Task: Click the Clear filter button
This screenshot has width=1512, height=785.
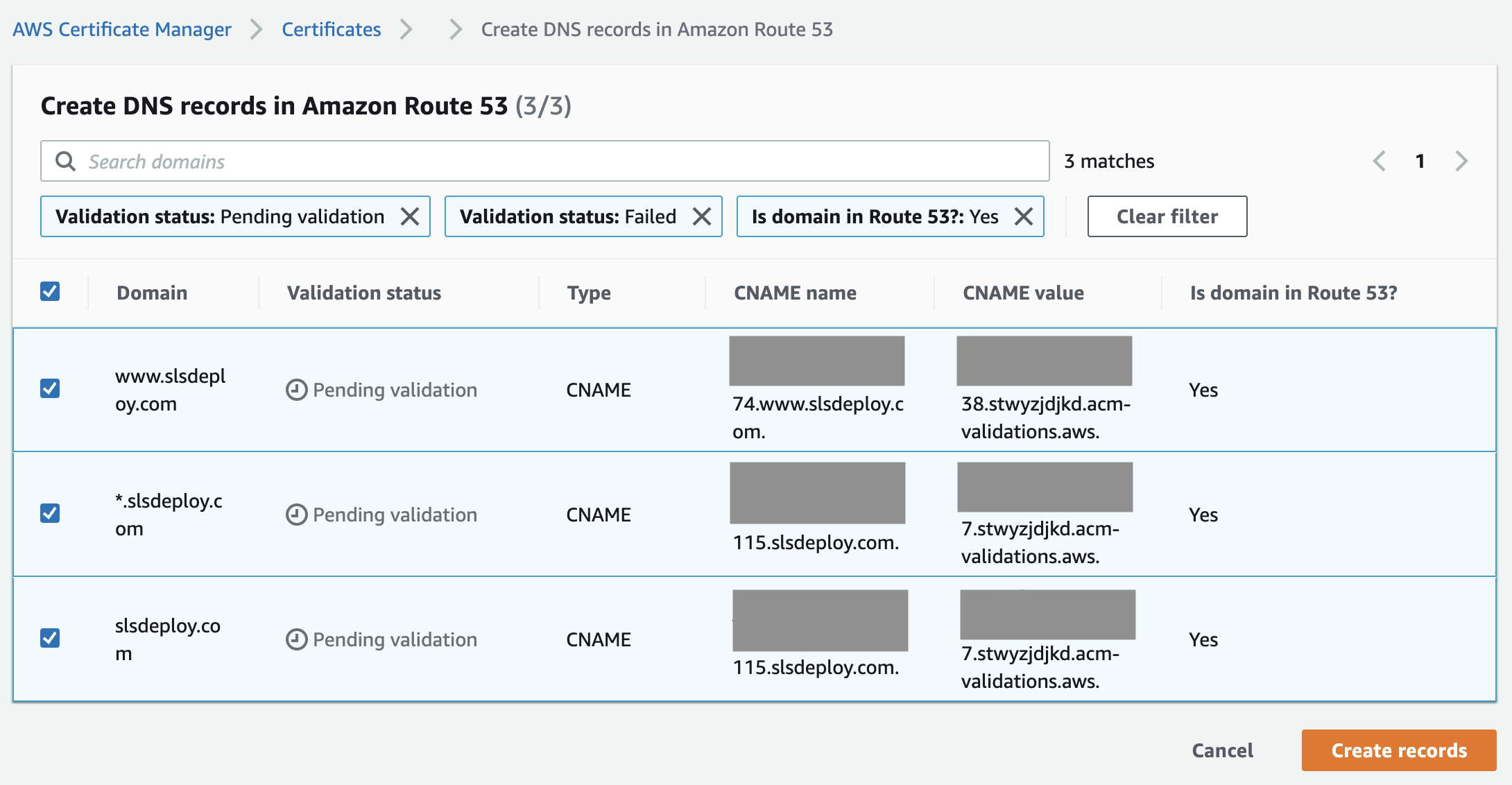Action: coord(1167,216)
